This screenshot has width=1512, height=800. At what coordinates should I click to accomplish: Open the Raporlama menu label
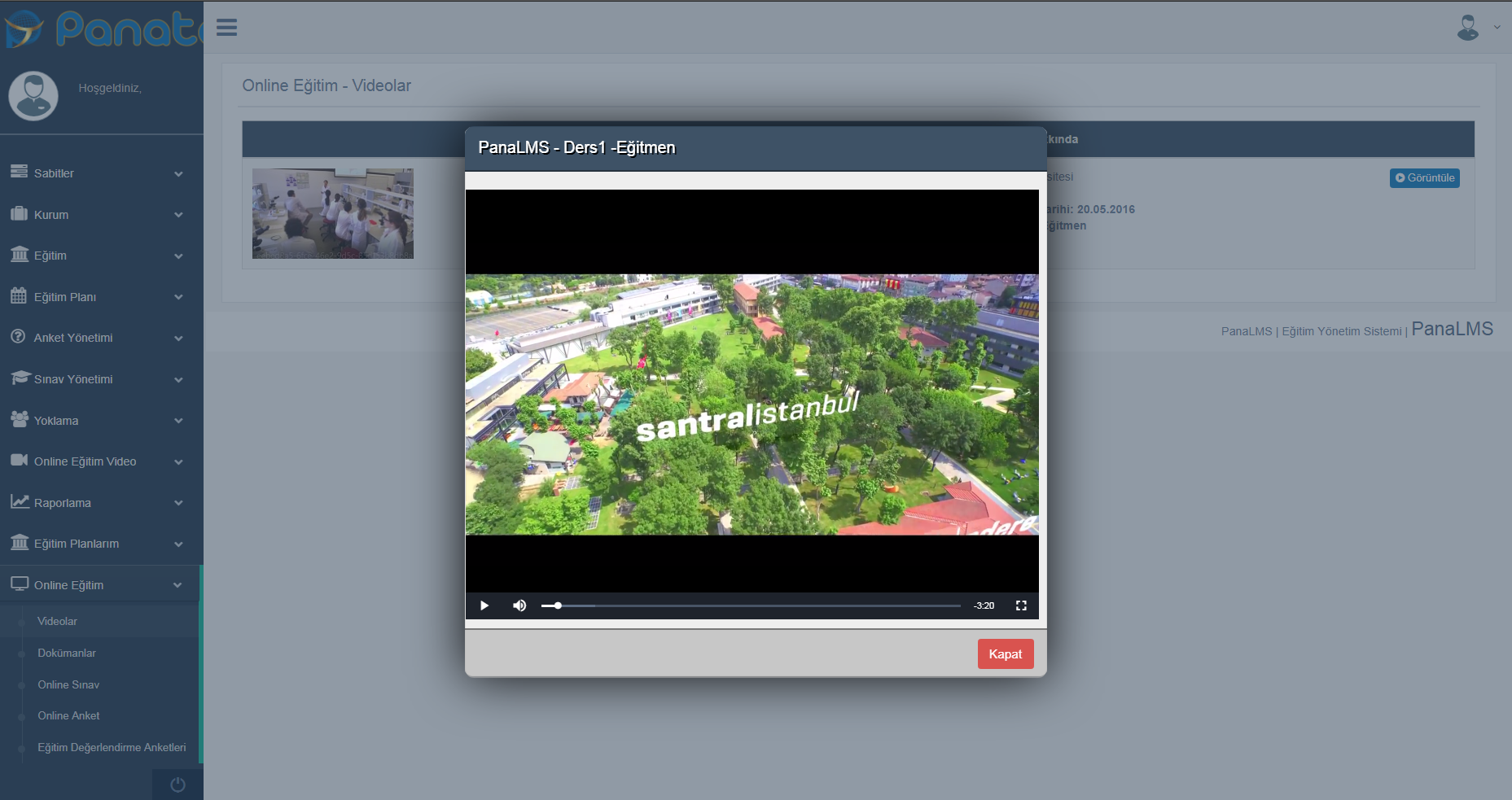click(x=63, y=503)
